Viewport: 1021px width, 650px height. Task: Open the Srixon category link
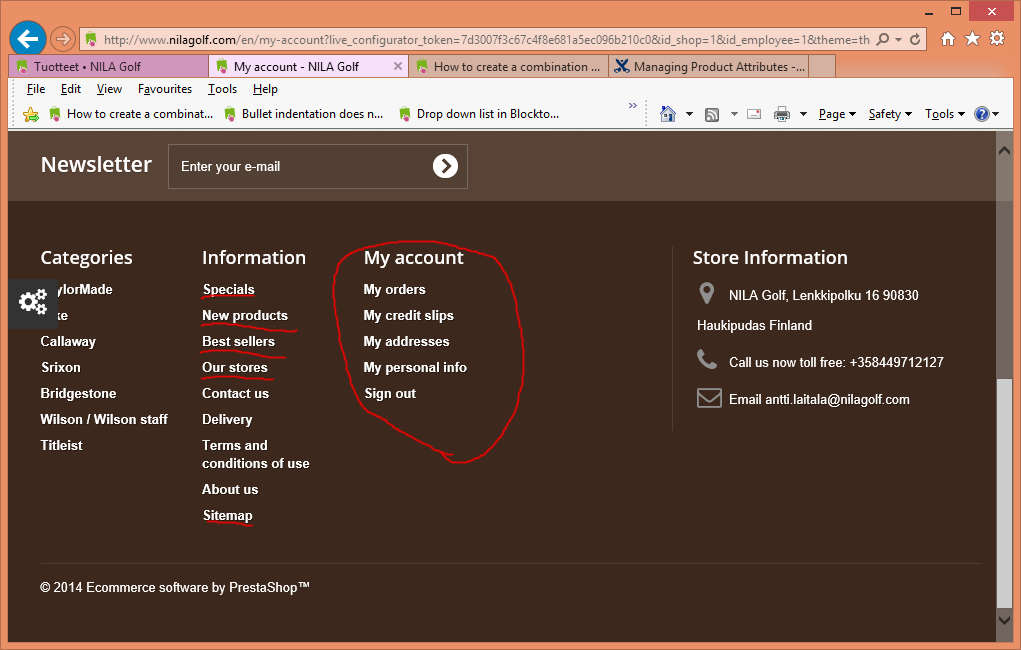click(61, 367)
